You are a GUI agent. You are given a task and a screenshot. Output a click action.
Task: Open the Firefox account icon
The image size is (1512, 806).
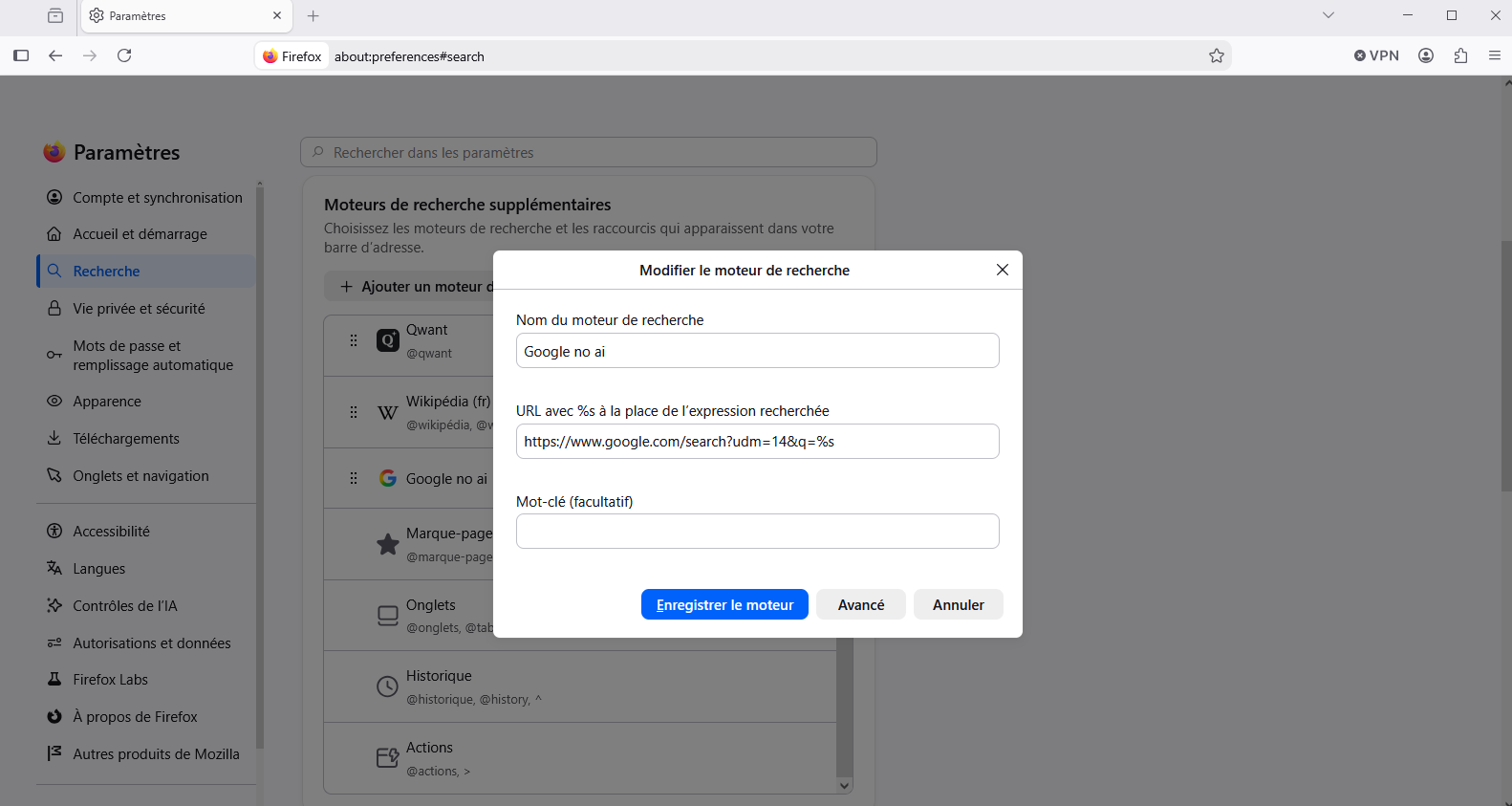pyautogui.click(x=1426, y=56)
